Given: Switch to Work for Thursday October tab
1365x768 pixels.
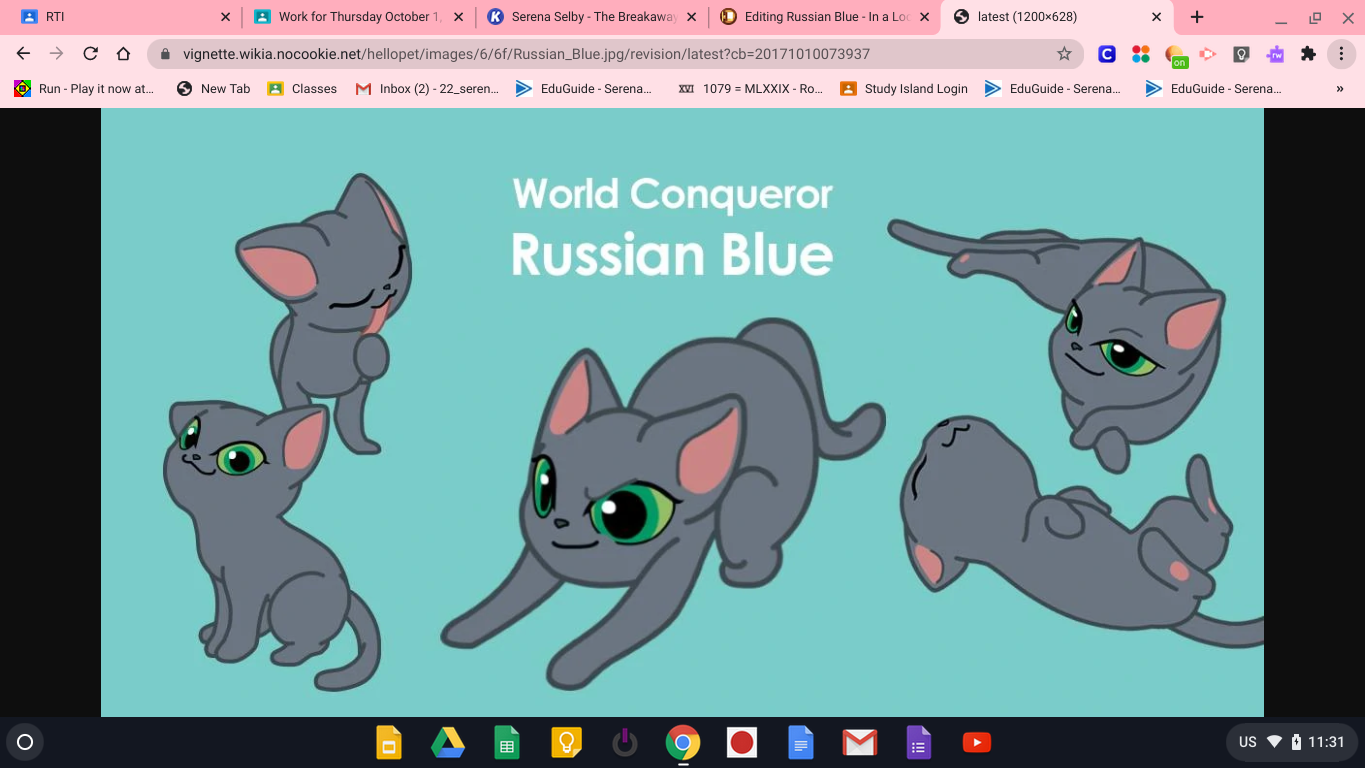Looking at the screenshot, I should click(359, 17).
